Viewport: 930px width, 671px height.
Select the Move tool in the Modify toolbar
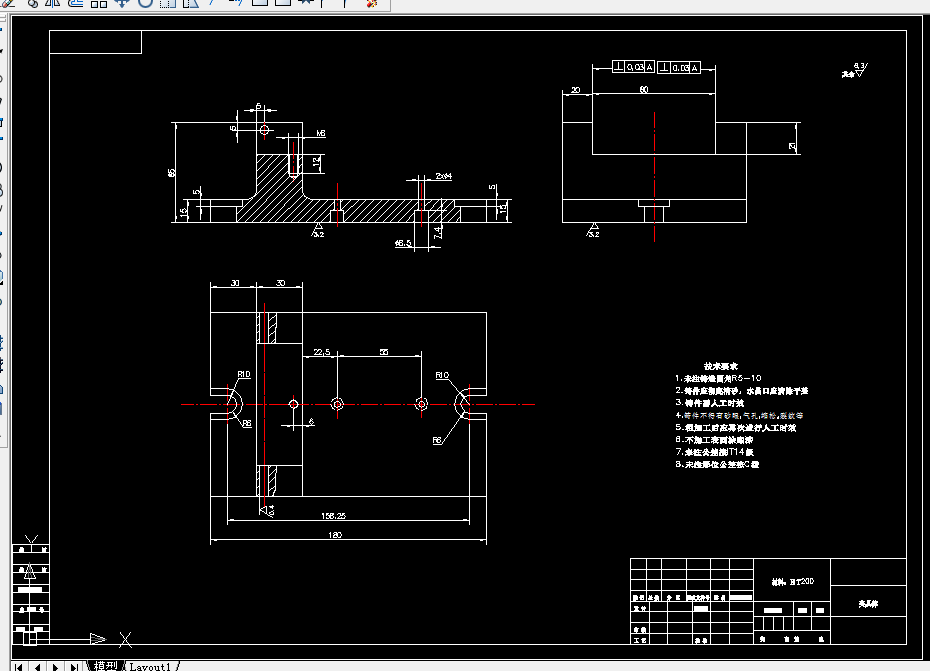[122, 3]
